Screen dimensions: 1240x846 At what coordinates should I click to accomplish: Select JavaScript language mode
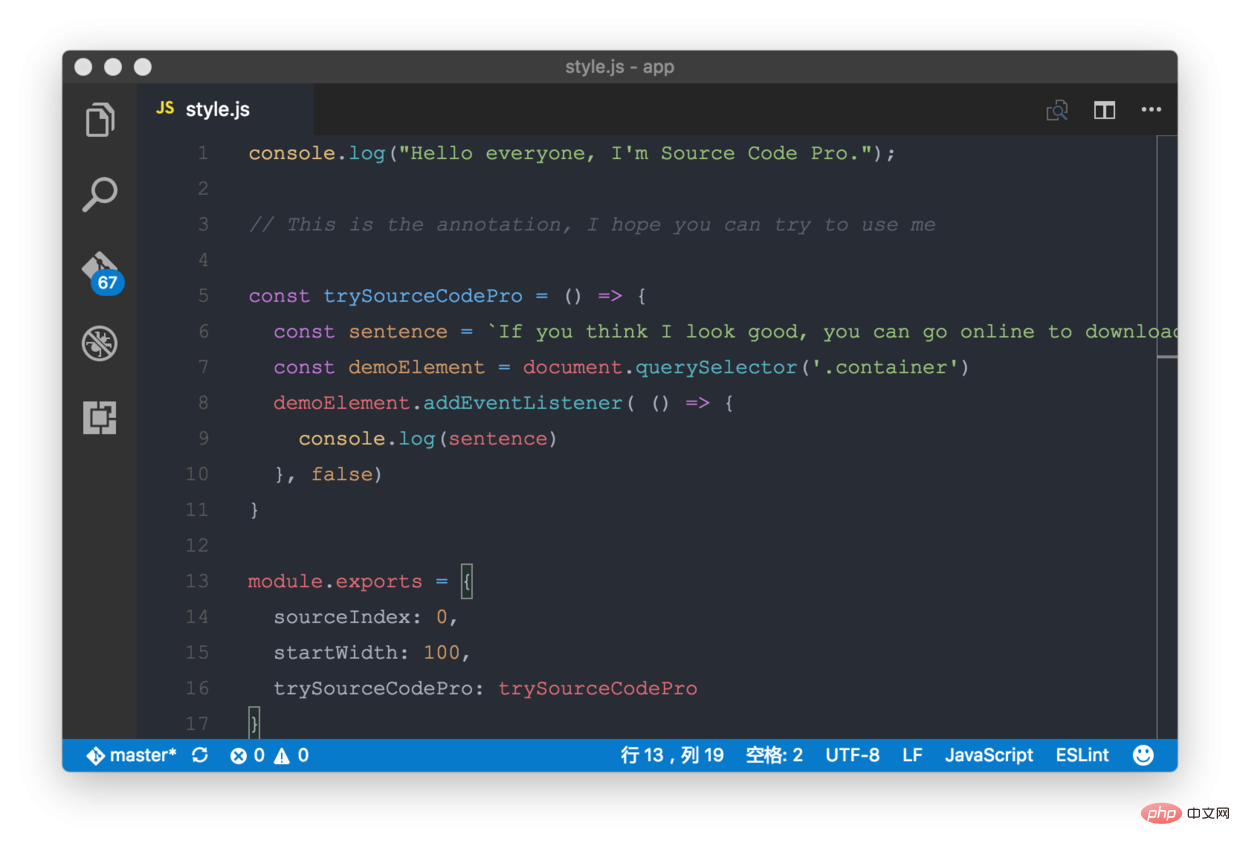tap(989, 755)
